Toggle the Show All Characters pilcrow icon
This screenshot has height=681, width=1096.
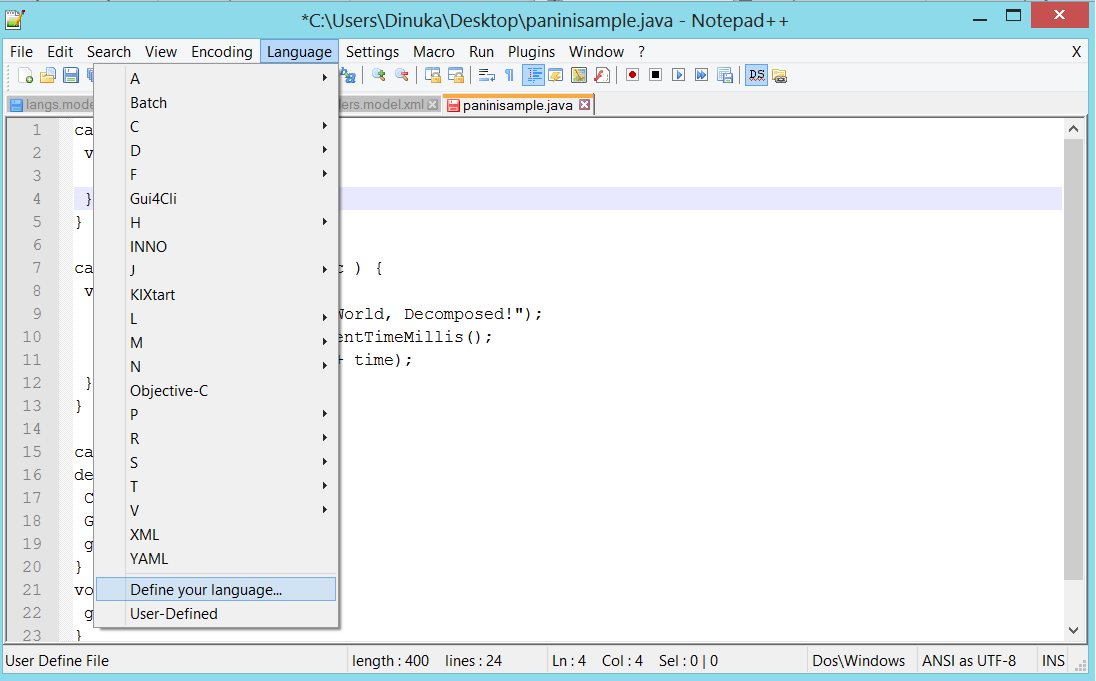click(509, 74)
